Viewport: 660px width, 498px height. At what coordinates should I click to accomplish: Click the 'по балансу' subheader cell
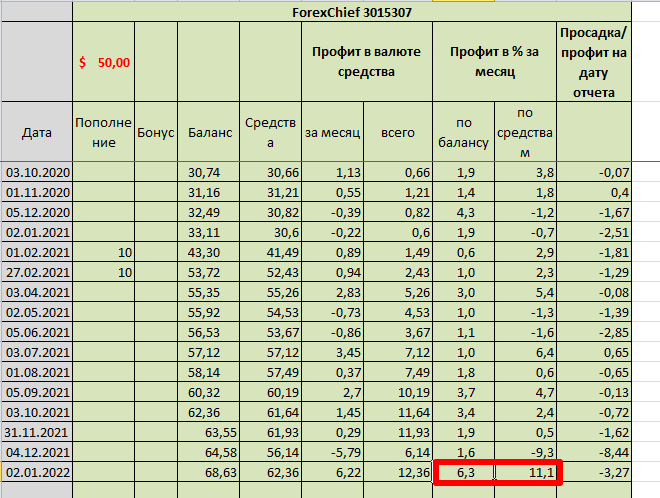pyautogui.click(x=463, y=132)
